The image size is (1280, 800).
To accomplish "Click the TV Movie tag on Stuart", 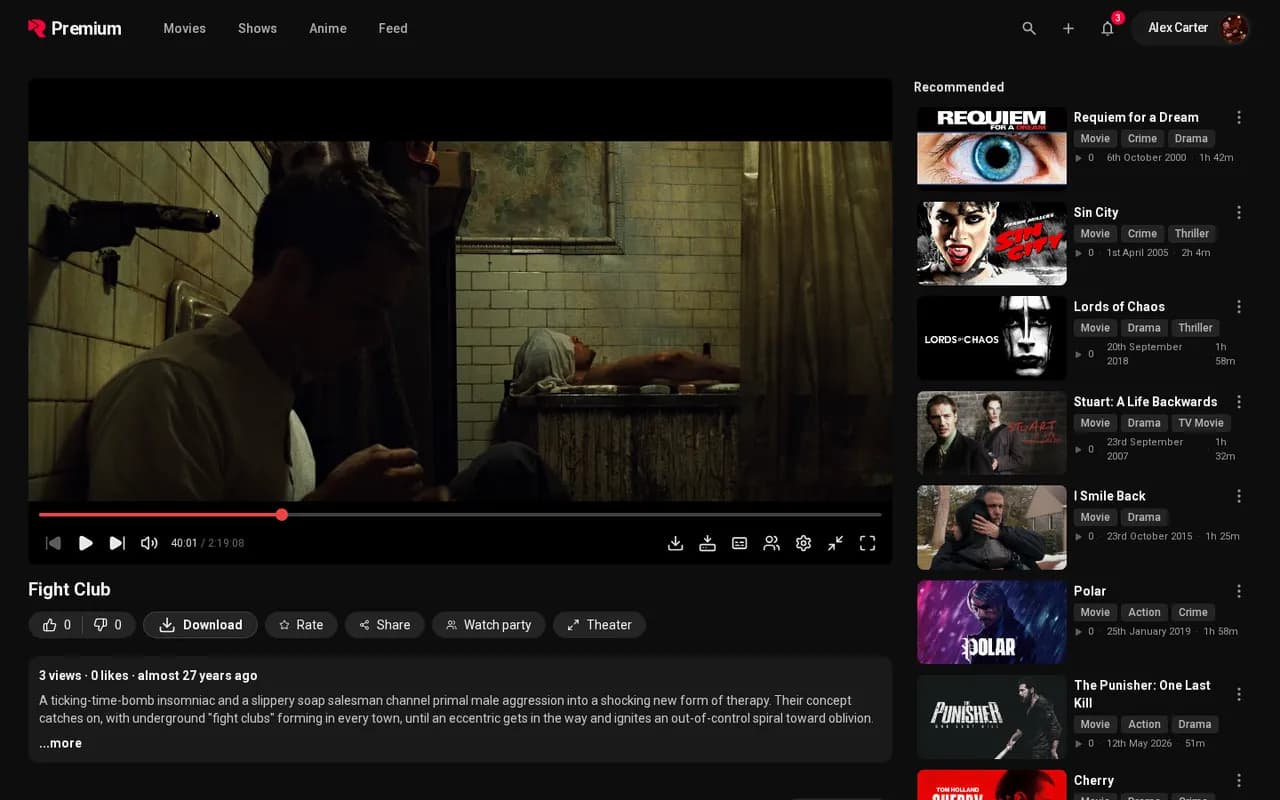I will (x=1200, y=423).
